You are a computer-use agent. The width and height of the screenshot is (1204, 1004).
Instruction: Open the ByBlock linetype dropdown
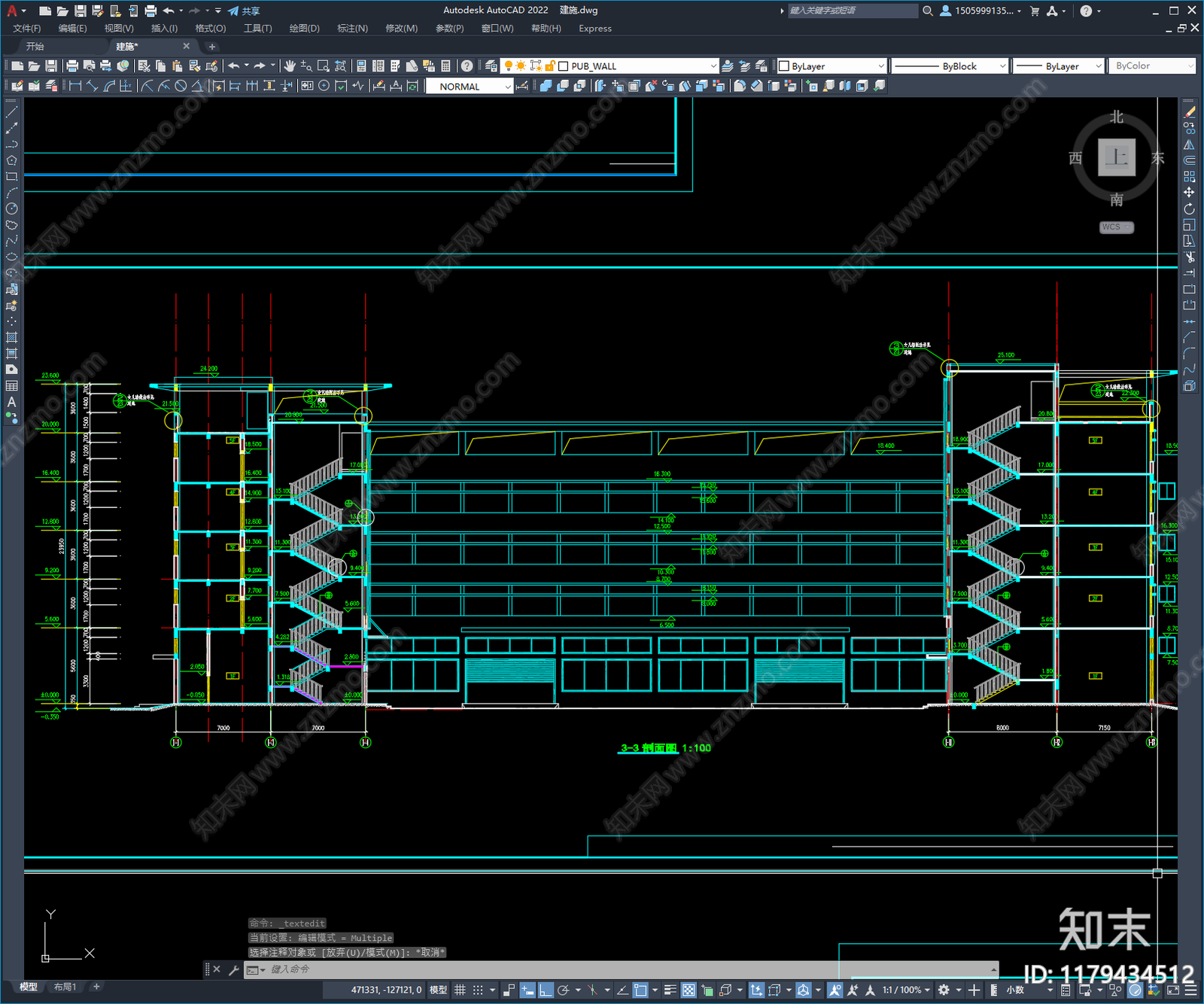[x=1002, y=66]
